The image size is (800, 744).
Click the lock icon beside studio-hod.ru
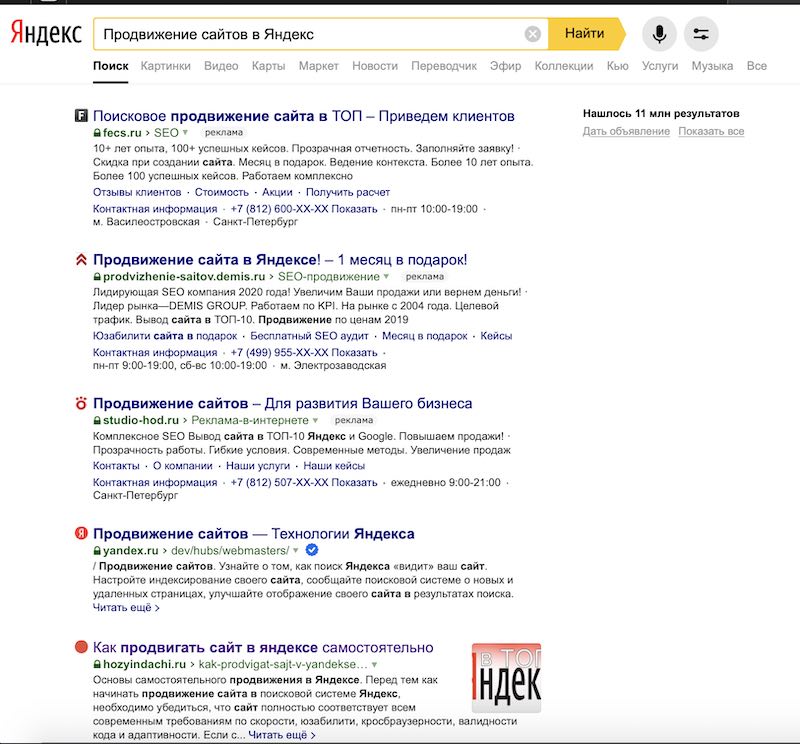[97, 420]
